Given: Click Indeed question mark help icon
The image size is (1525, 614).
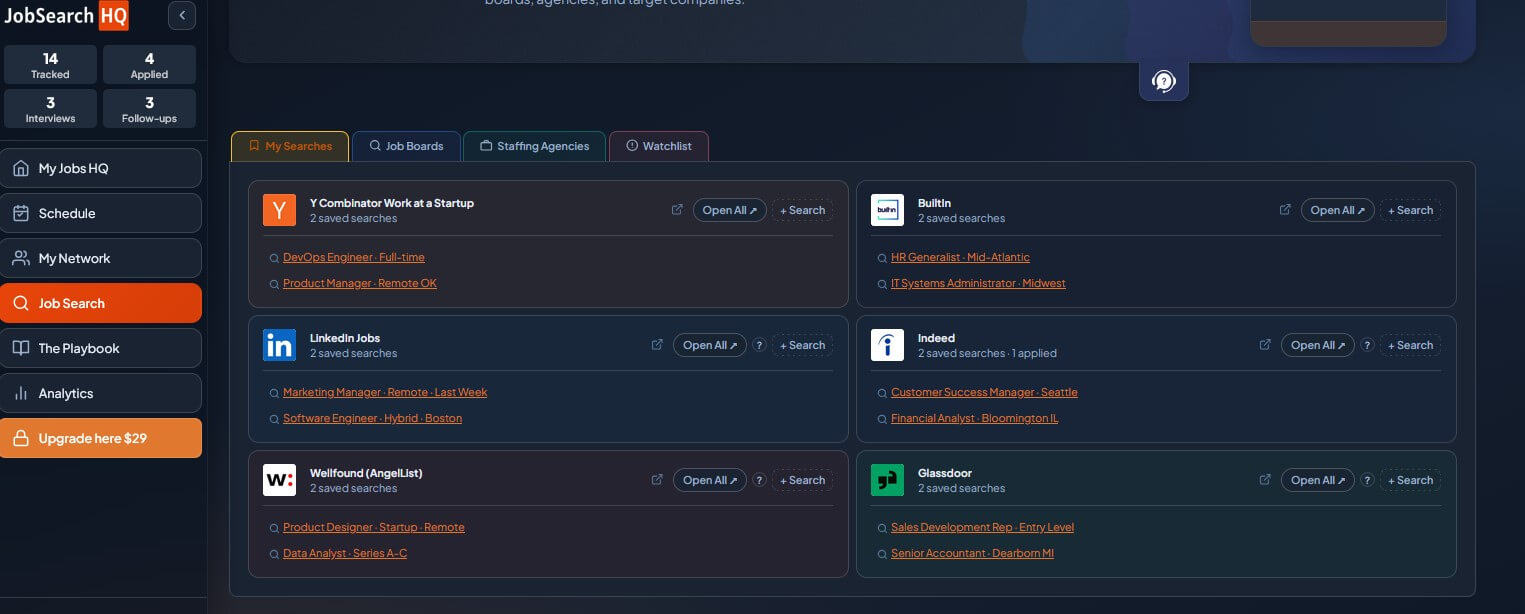Looking at the screenshot, I should (x=1367, y=345).
